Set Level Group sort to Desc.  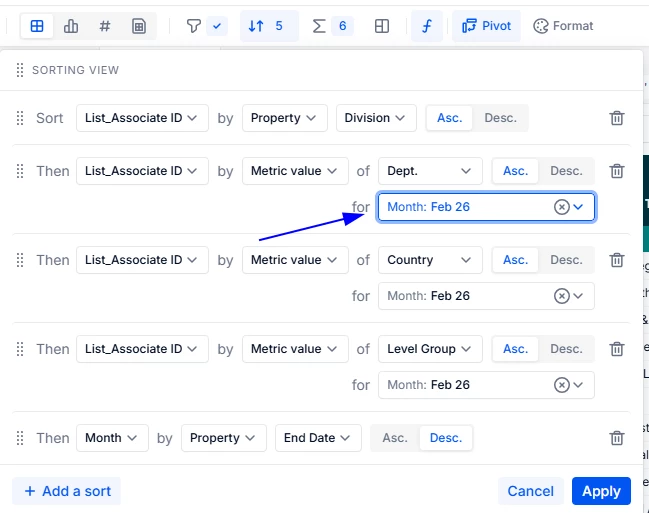tap(565, 349)
